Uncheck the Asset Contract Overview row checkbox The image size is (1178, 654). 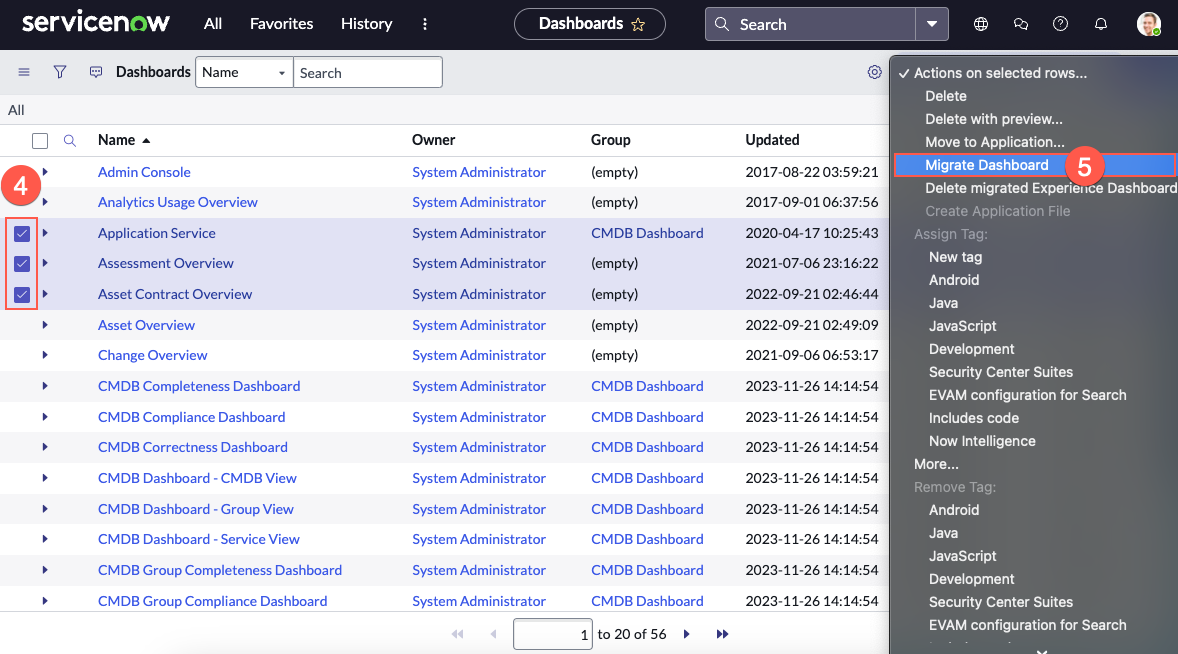[22, 294]
